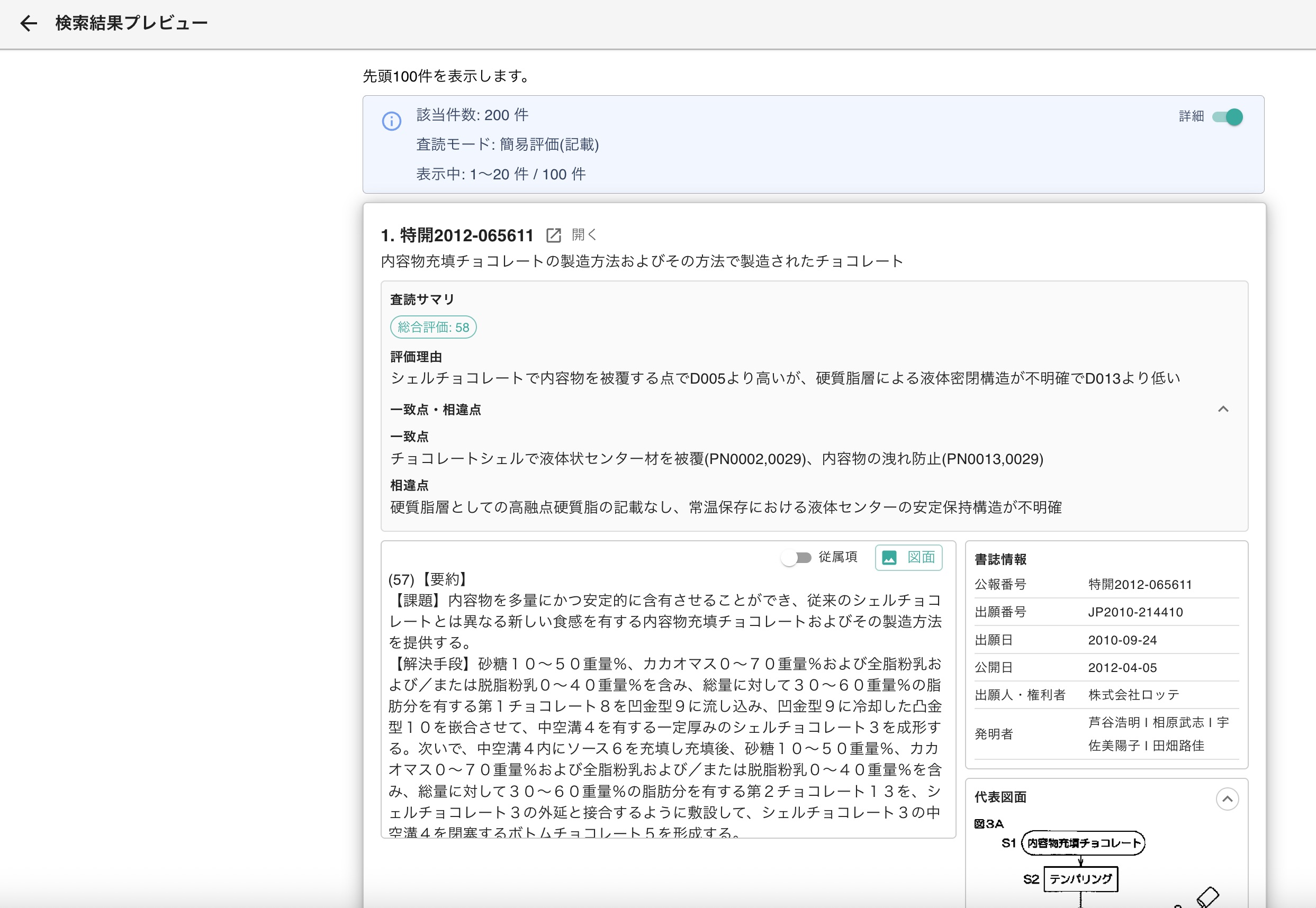This screenshot has height=908, width=1316.
Task: Click the info circle icon
Action: pos(392,121)
